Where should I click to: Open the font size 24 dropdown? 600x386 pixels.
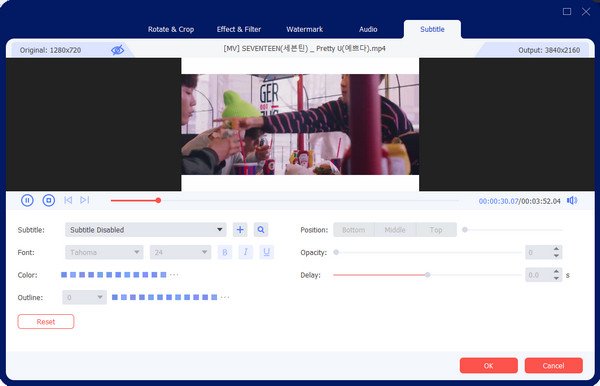(x=180, y=252)
